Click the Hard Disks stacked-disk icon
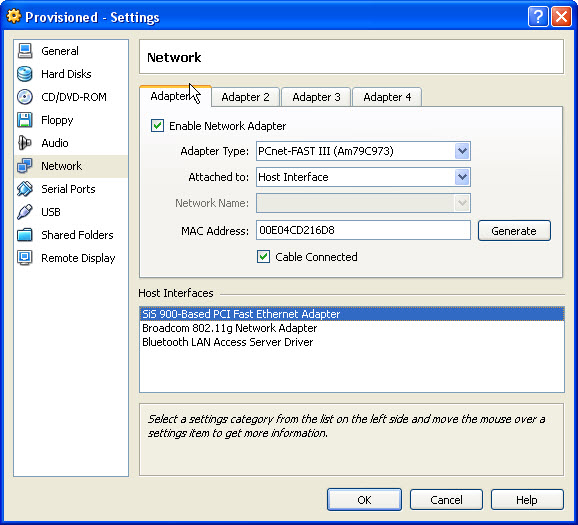The image size is (578, 525). pos(25,74)
